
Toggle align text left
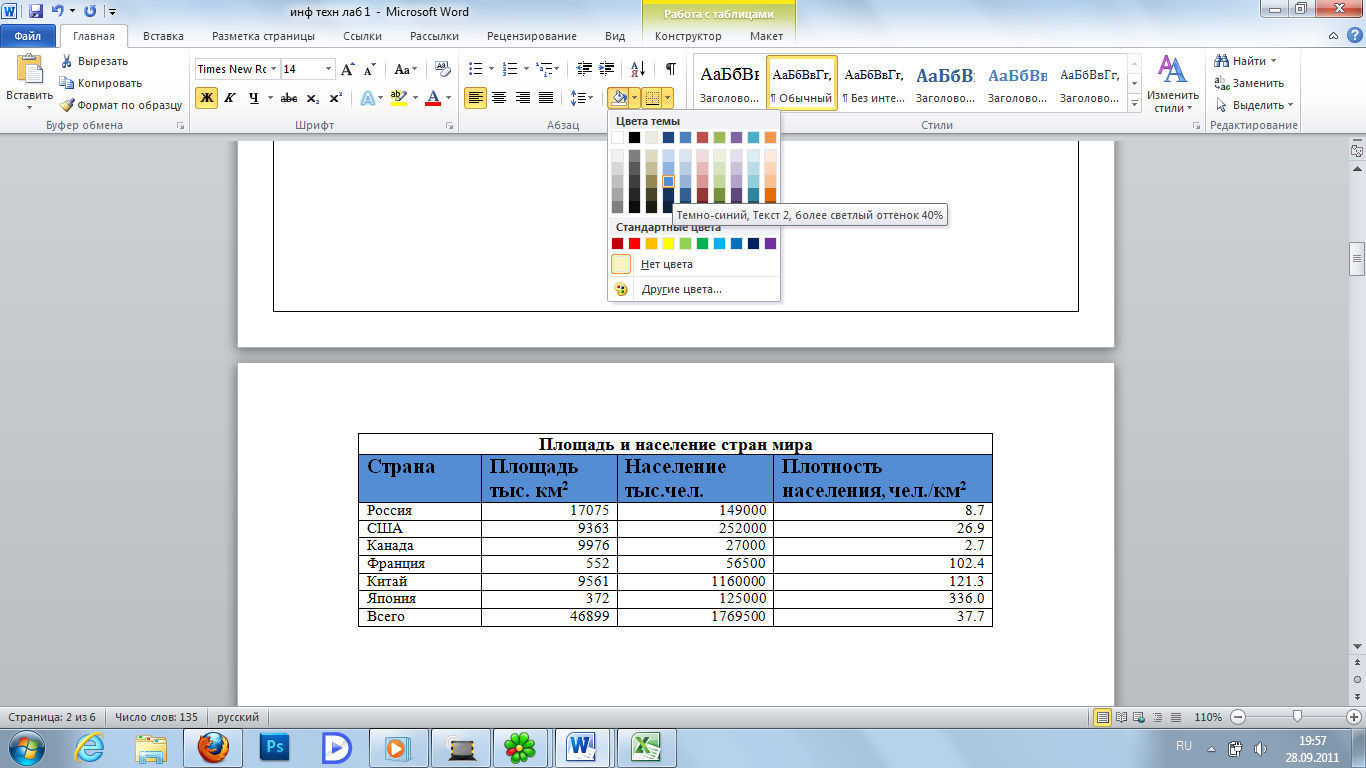(476, 98)
